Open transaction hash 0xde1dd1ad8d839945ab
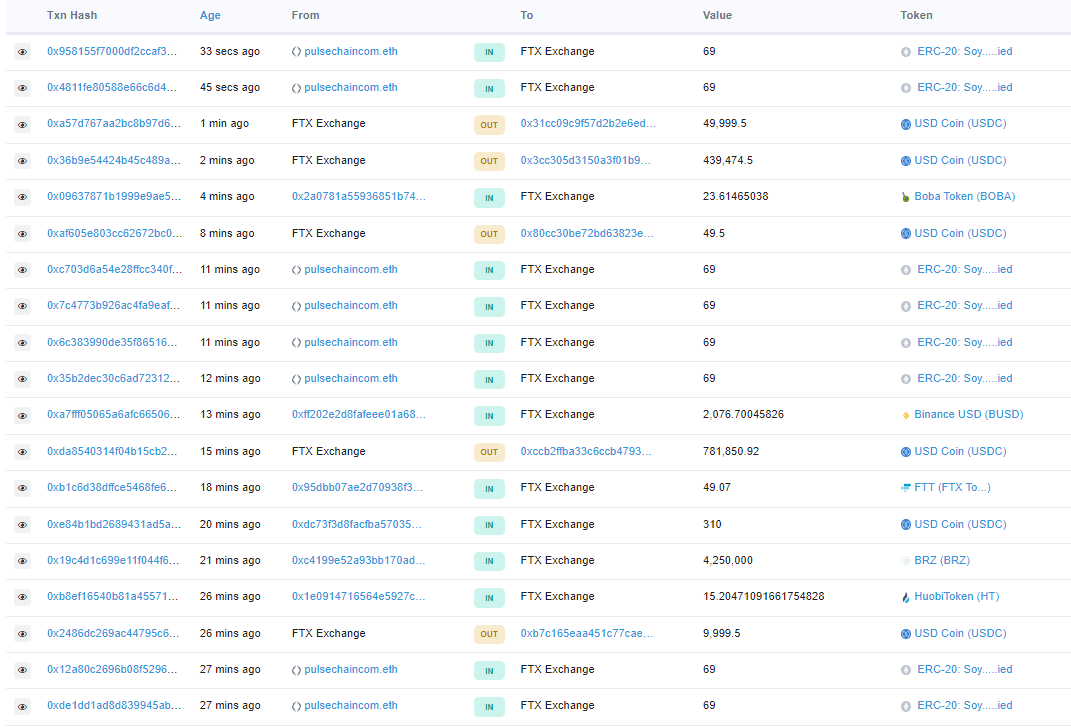 (x=114, y=705)
